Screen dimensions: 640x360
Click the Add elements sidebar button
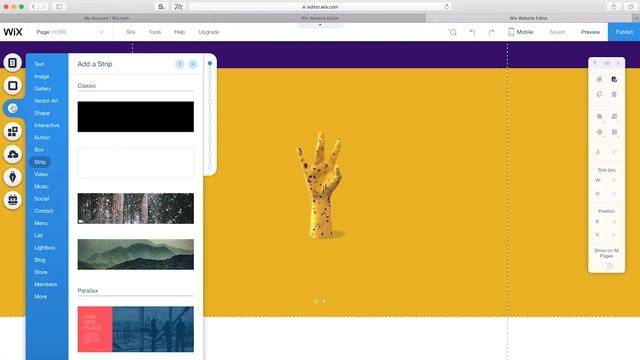click(13, 109)
